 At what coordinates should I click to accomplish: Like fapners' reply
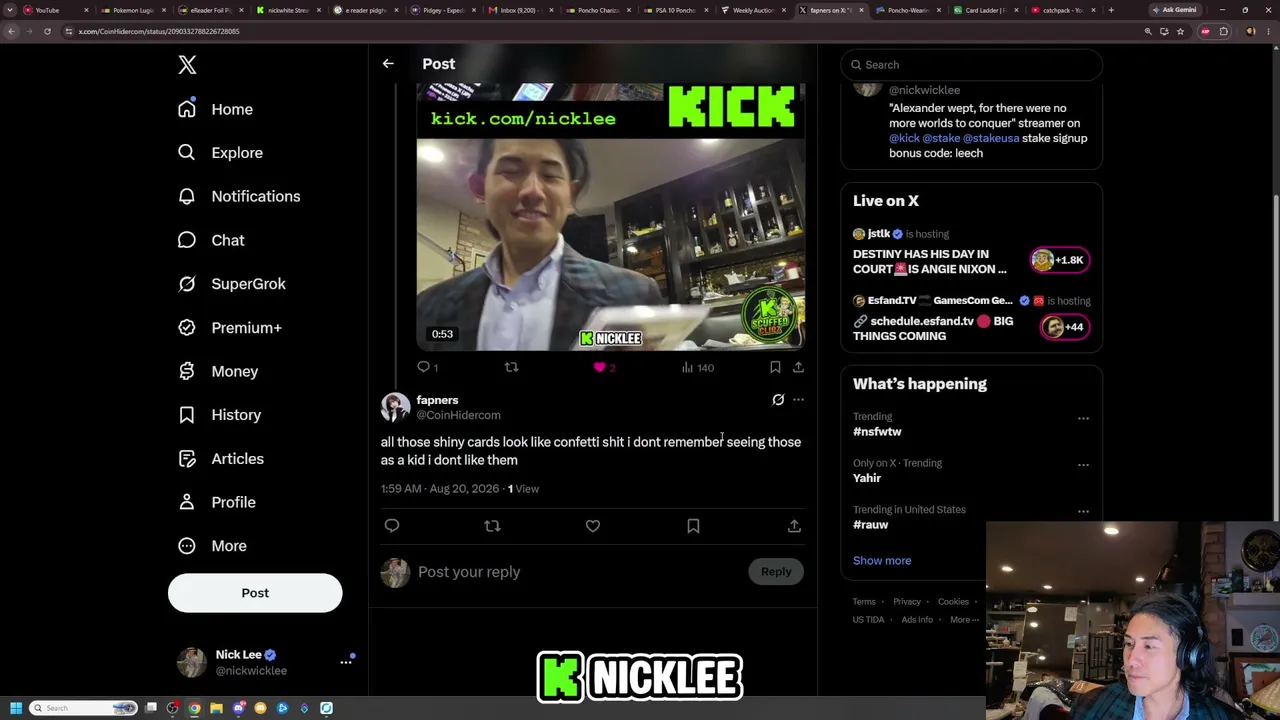tap(593, 526)
